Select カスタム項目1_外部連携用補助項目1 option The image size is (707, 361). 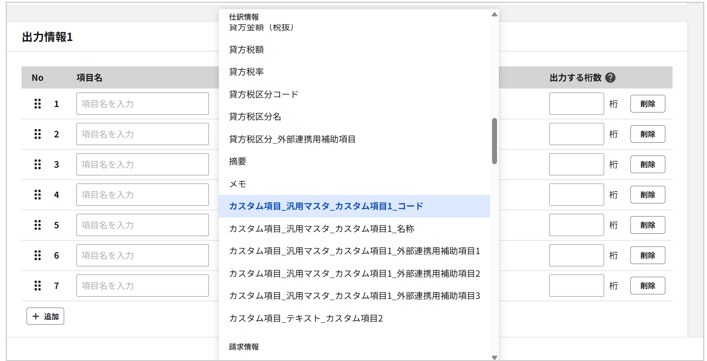tap(354, 251)
